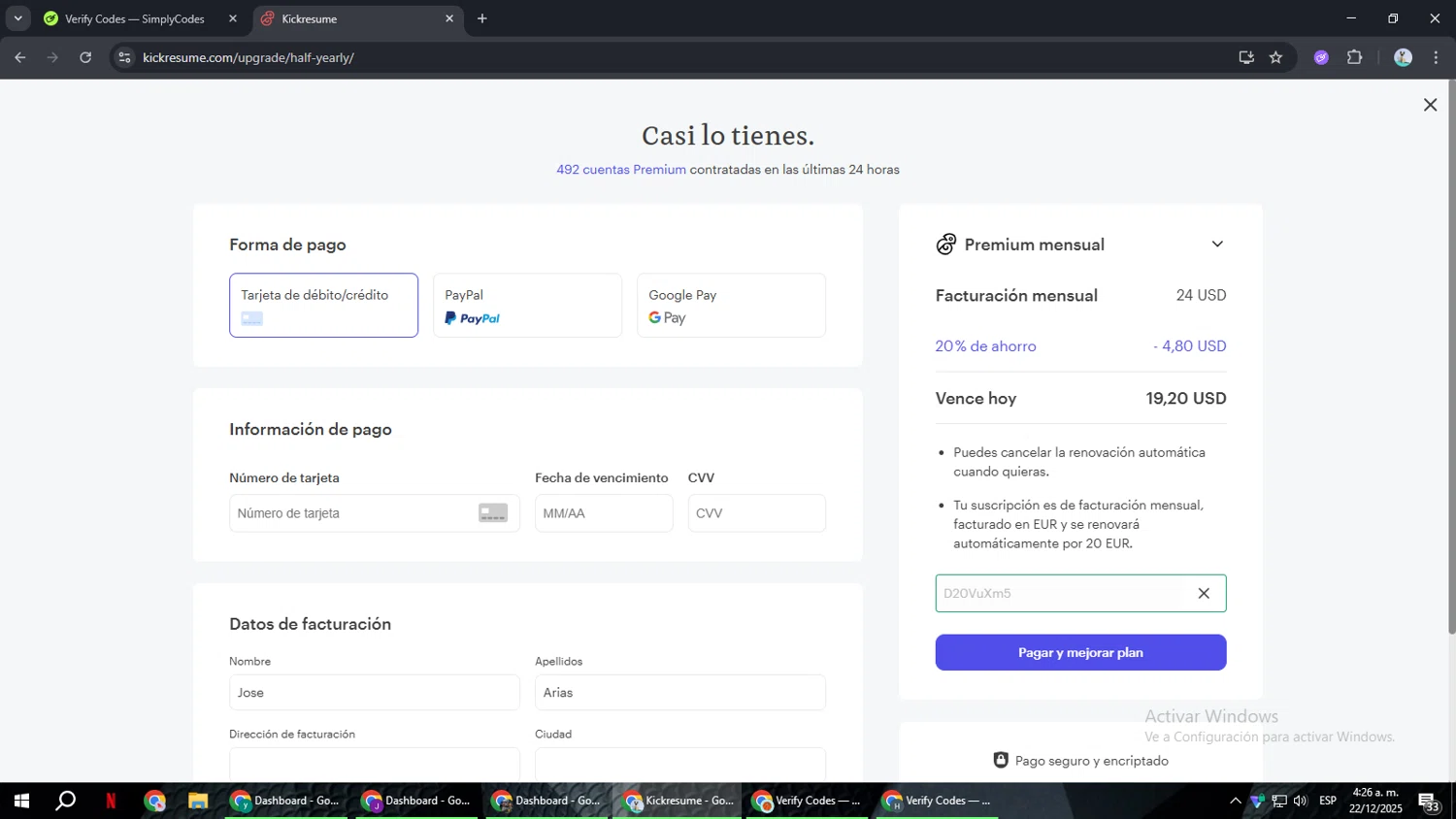Screen dimensions: 1456x819
Task: Open network settings icon in system tray
Action: 1279,801
